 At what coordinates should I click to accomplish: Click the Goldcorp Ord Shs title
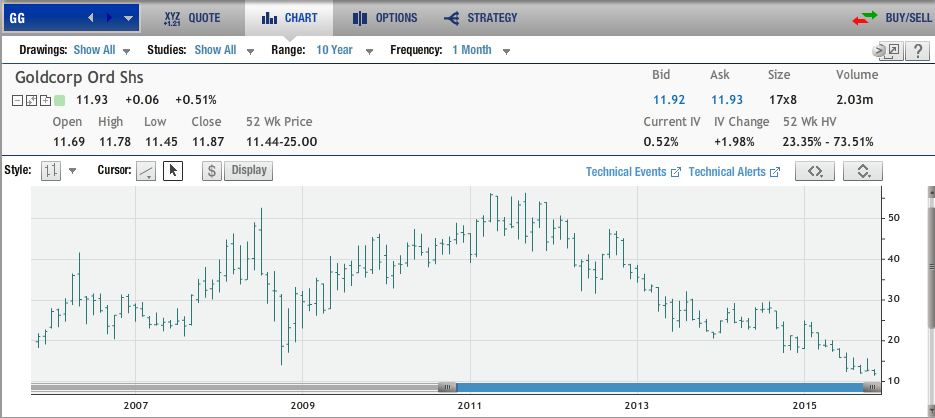click(x=79, y=78)
